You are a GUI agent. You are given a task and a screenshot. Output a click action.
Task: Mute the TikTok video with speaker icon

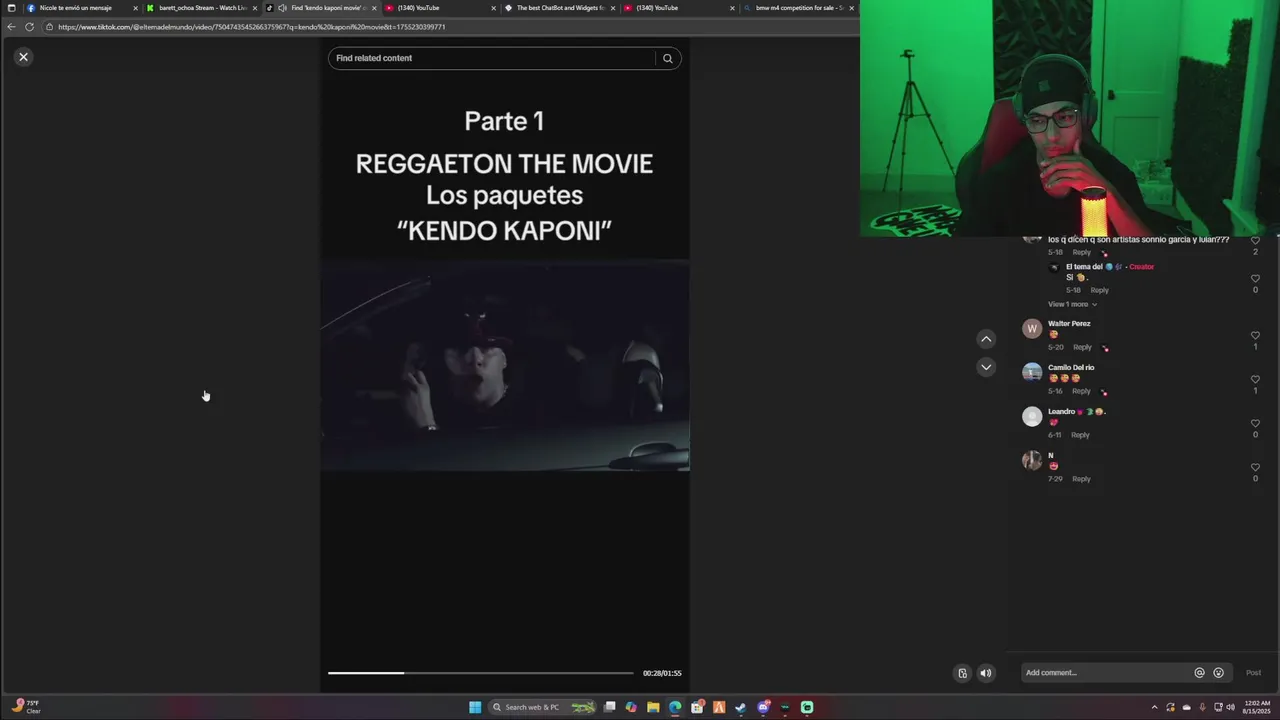[985, 673]
